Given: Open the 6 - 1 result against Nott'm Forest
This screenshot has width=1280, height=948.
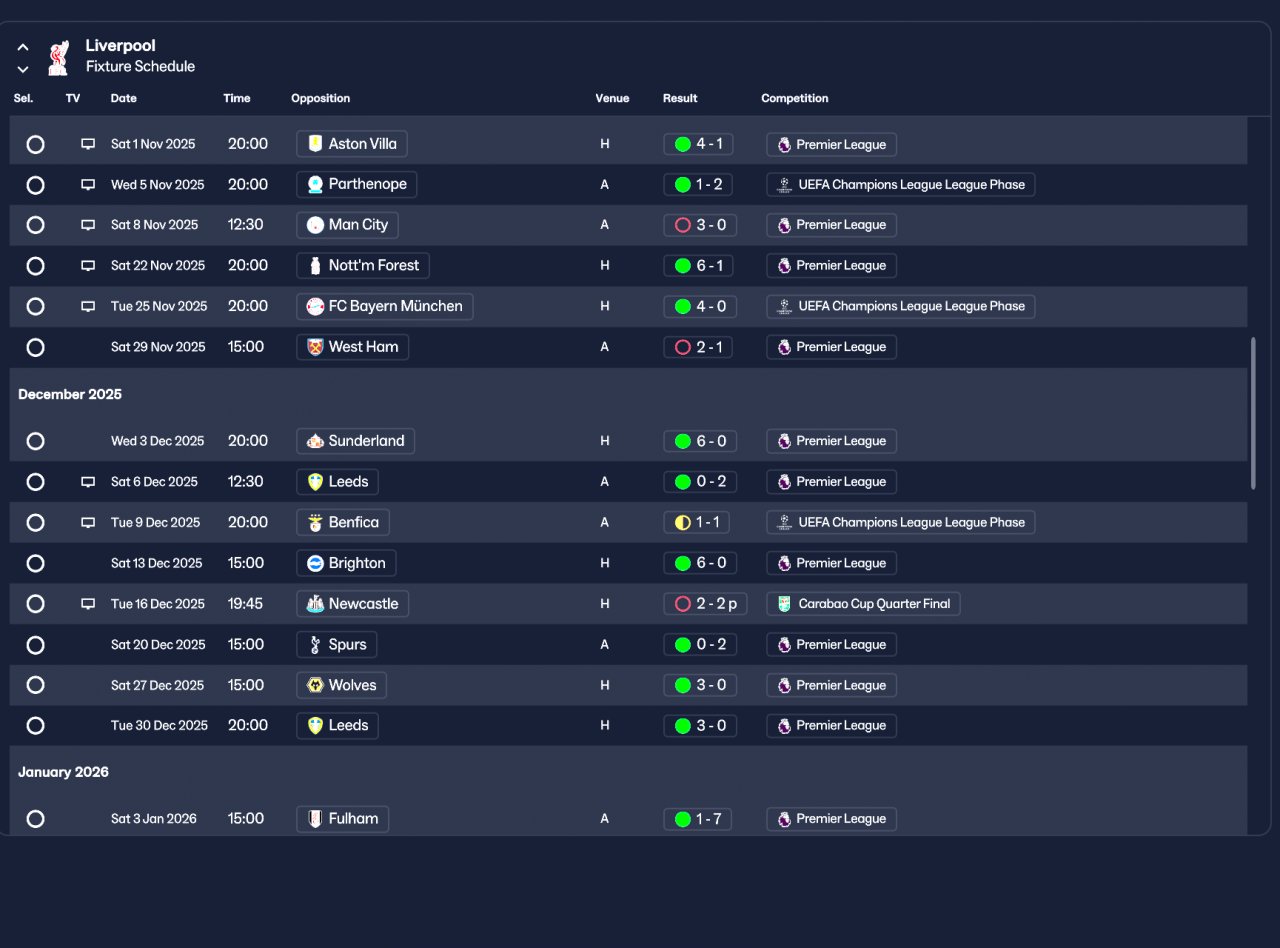Looking at the screenshot, I should pos(698,266).
